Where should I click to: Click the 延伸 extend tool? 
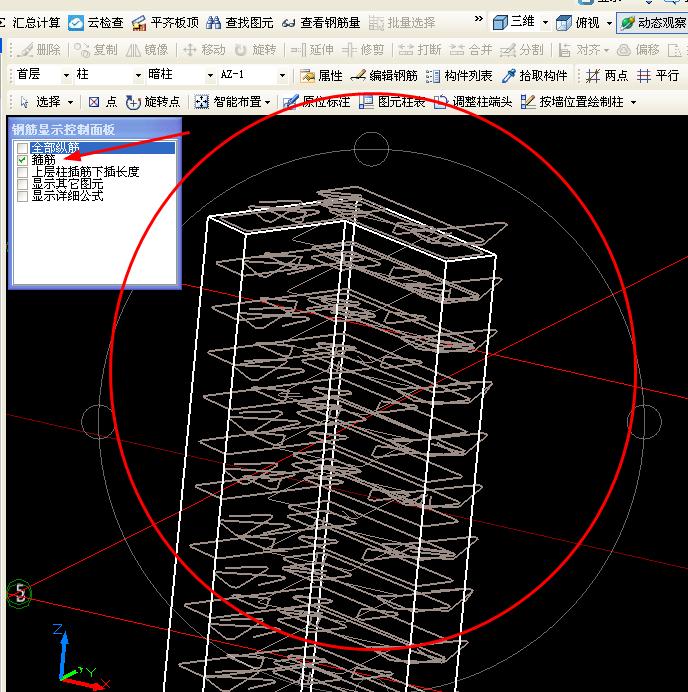[312, 50]
